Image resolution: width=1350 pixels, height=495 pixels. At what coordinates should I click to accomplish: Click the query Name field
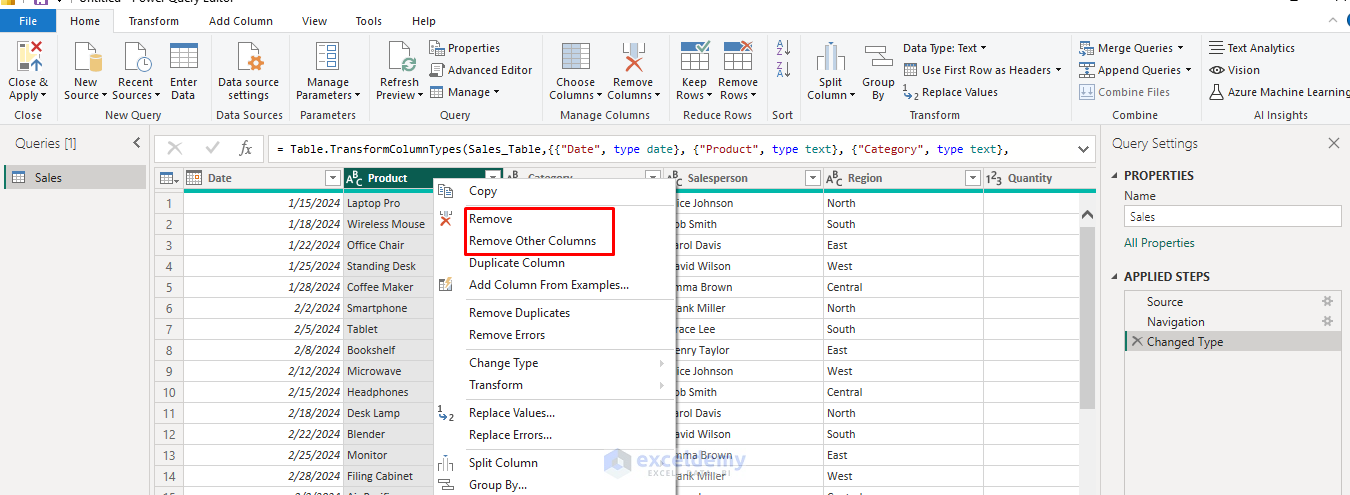click(1232, 216)
